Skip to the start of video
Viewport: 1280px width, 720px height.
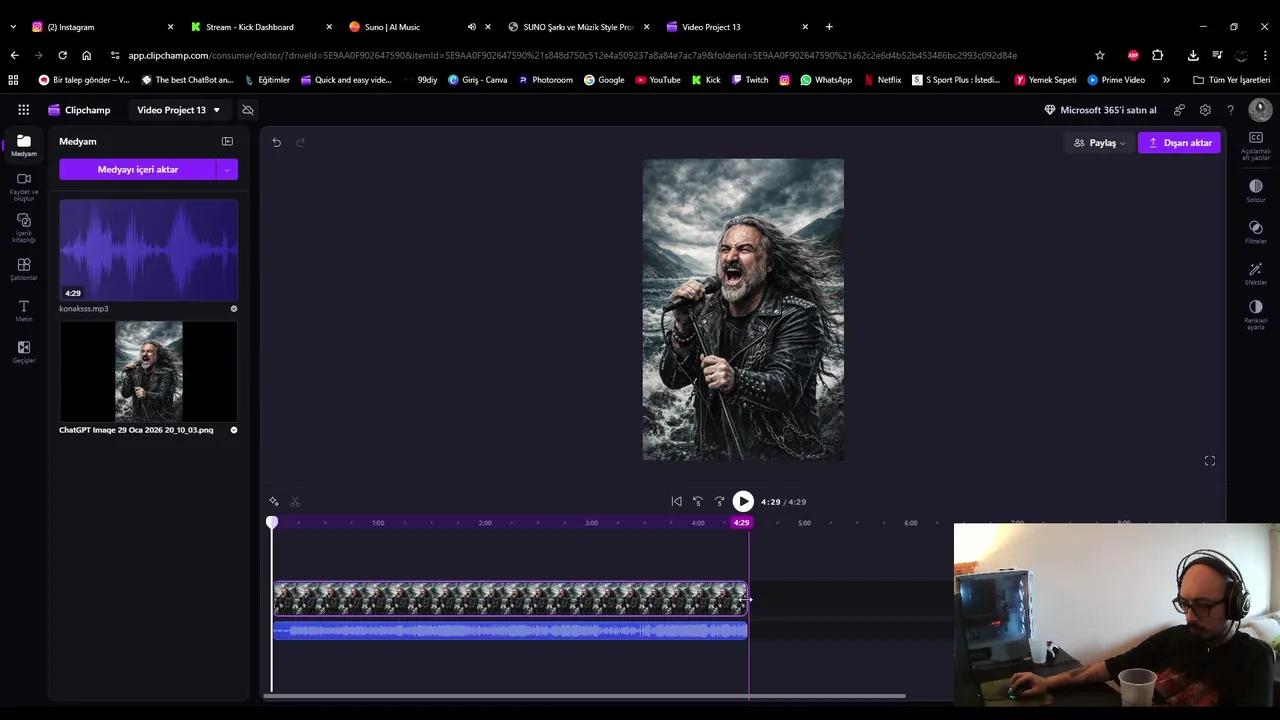click(x=676, y=502)
